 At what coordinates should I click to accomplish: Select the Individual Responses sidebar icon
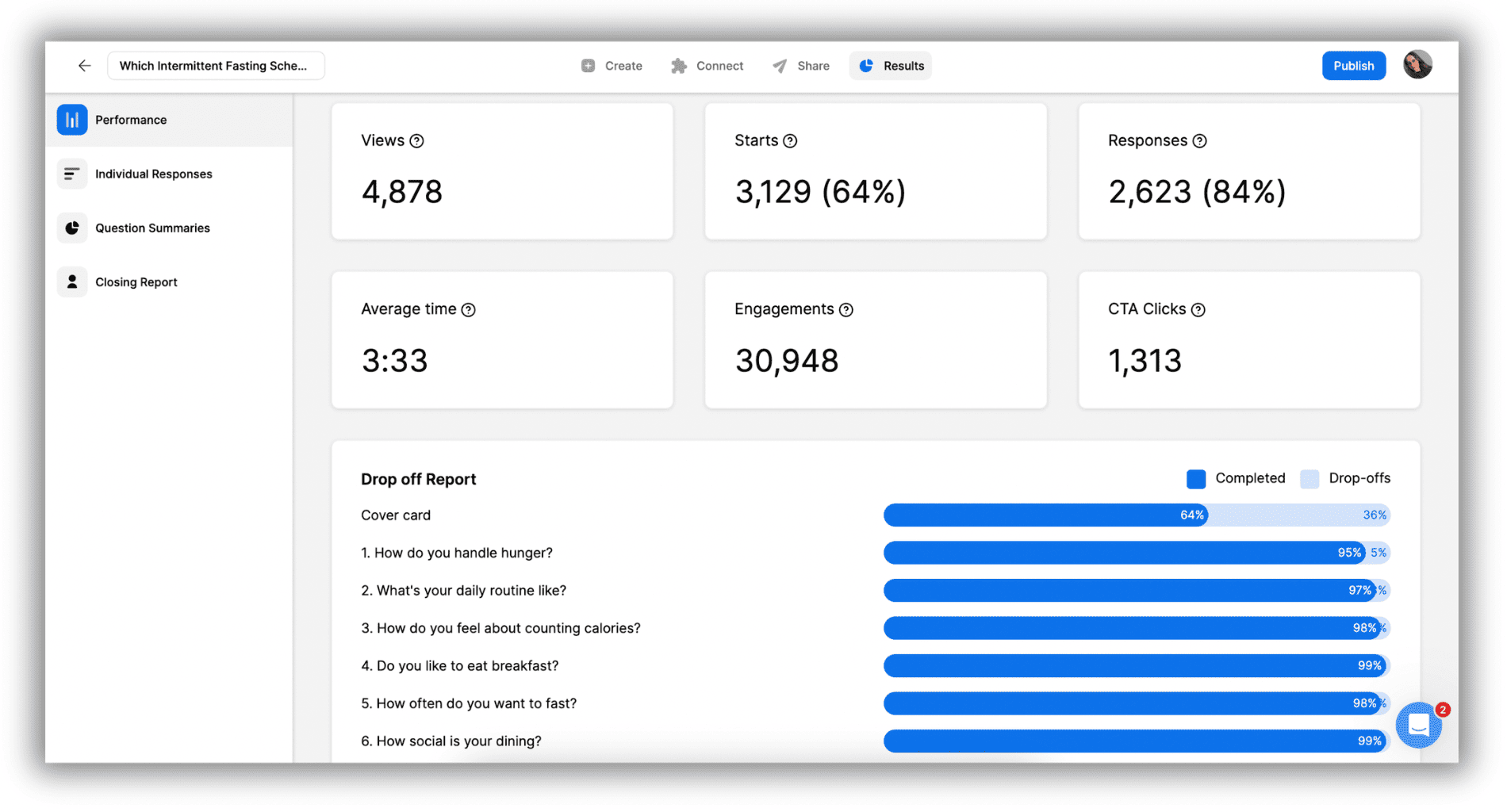coord(71,174)
